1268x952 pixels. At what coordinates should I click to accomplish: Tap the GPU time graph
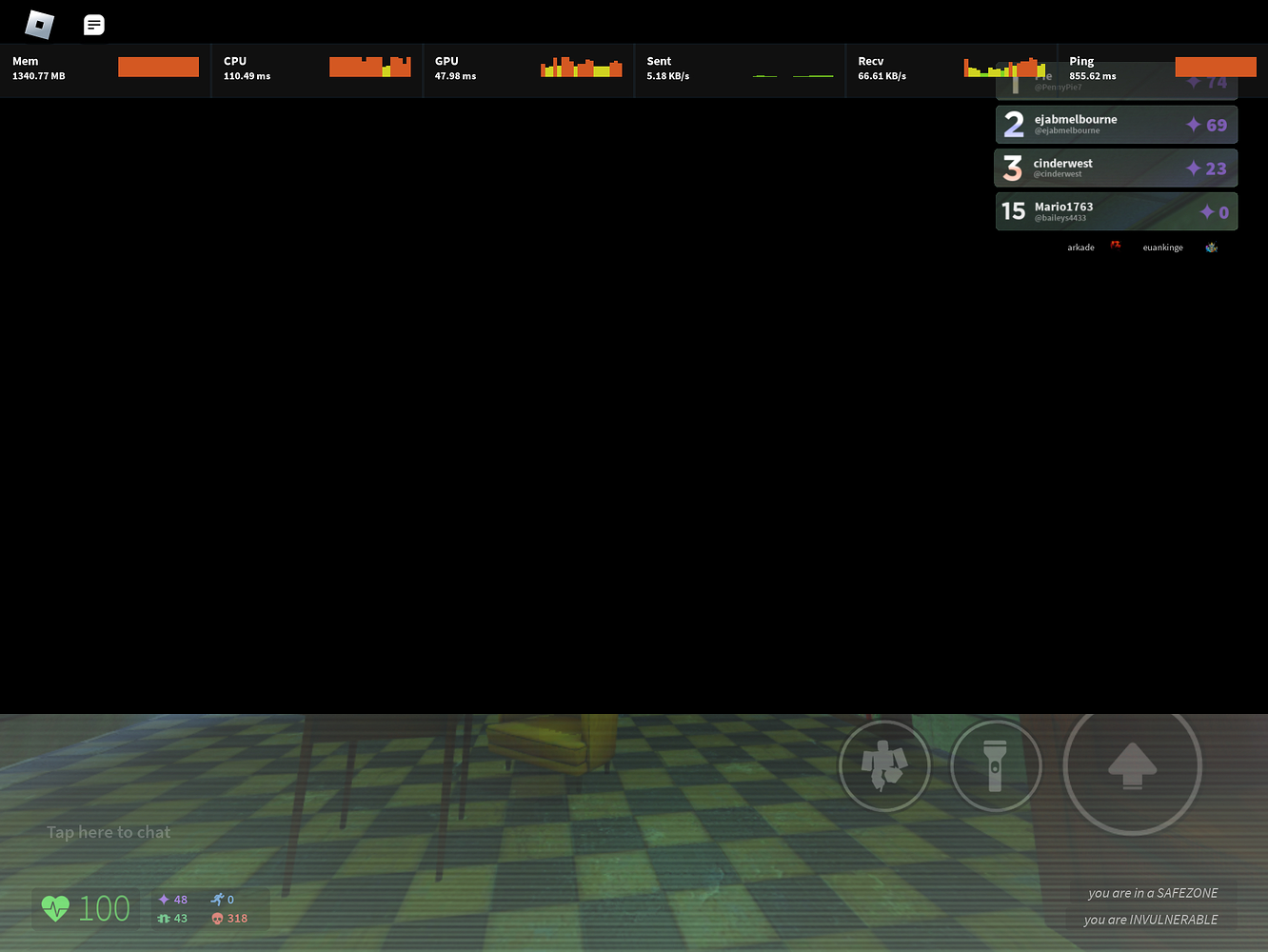coord(581,67)
